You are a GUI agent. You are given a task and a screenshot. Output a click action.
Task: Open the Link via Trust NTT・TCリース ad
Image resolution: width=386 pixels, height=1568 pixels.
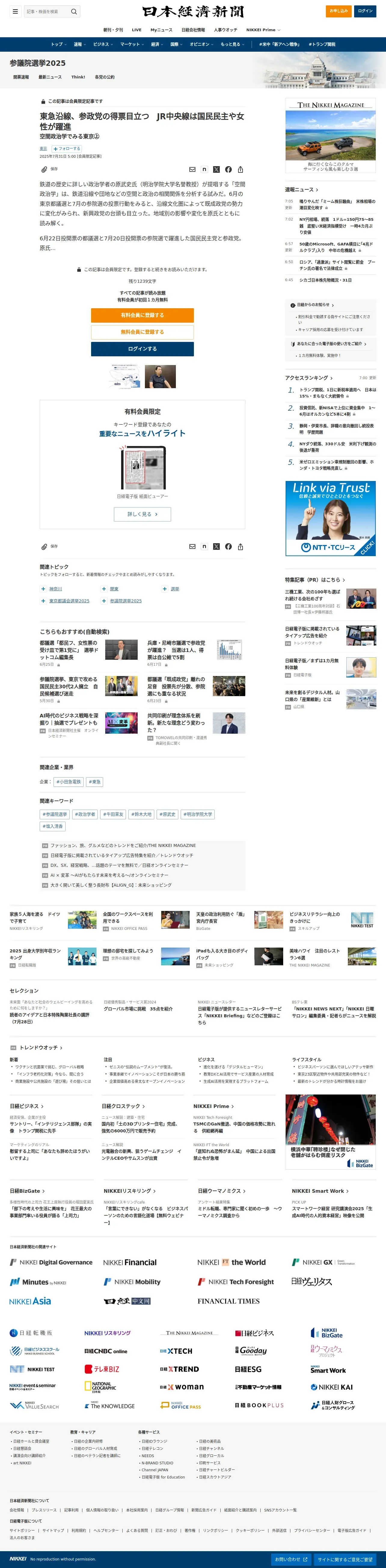point(331,519)
